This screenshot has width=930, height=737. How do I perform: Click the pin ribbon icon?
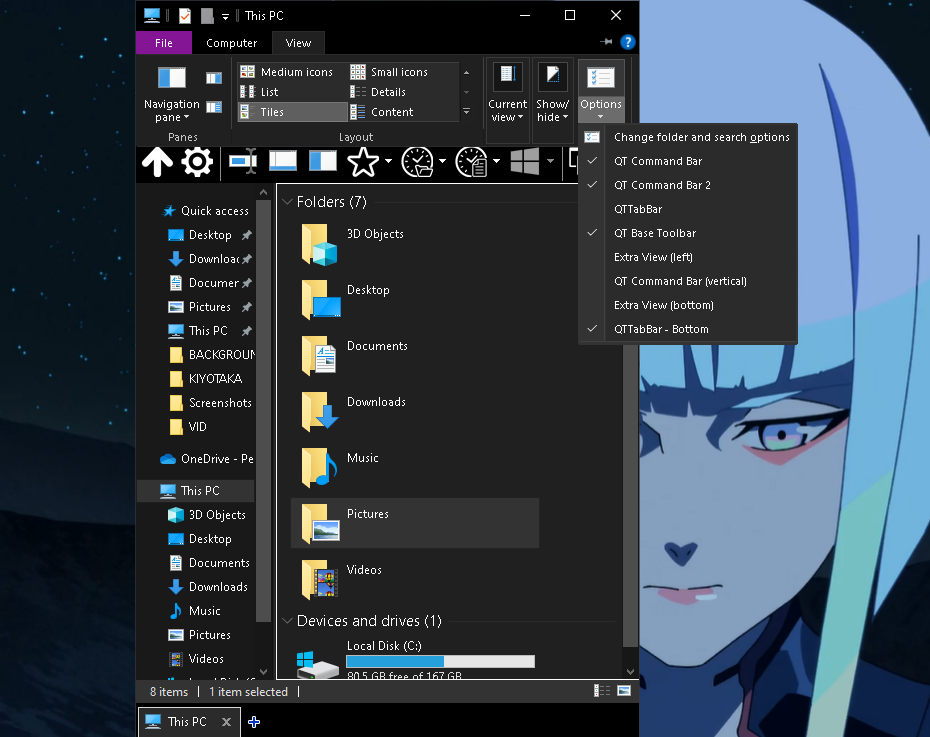[x=606, y=42]
